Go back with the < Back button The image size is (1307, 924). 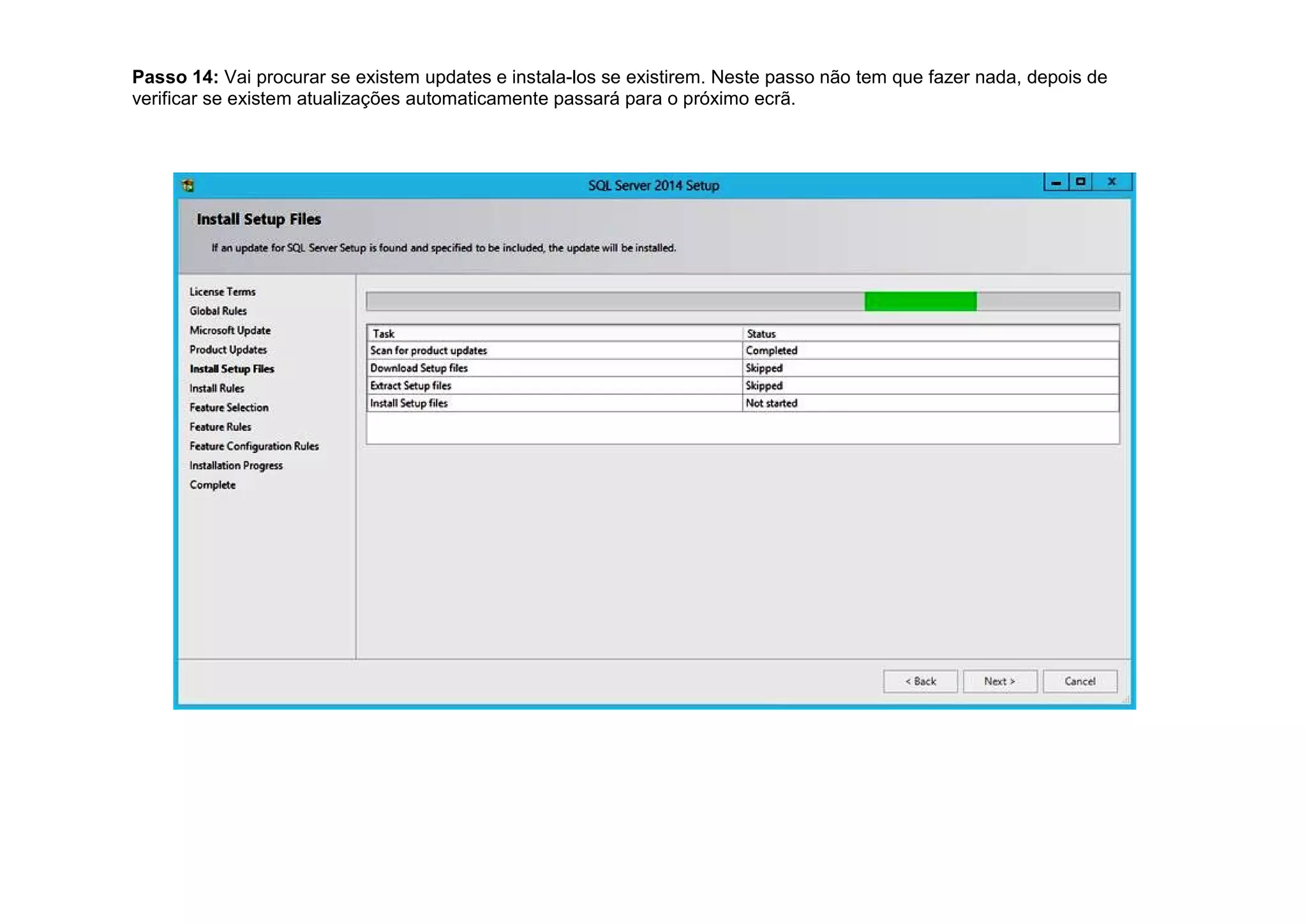tap(920, 682)
